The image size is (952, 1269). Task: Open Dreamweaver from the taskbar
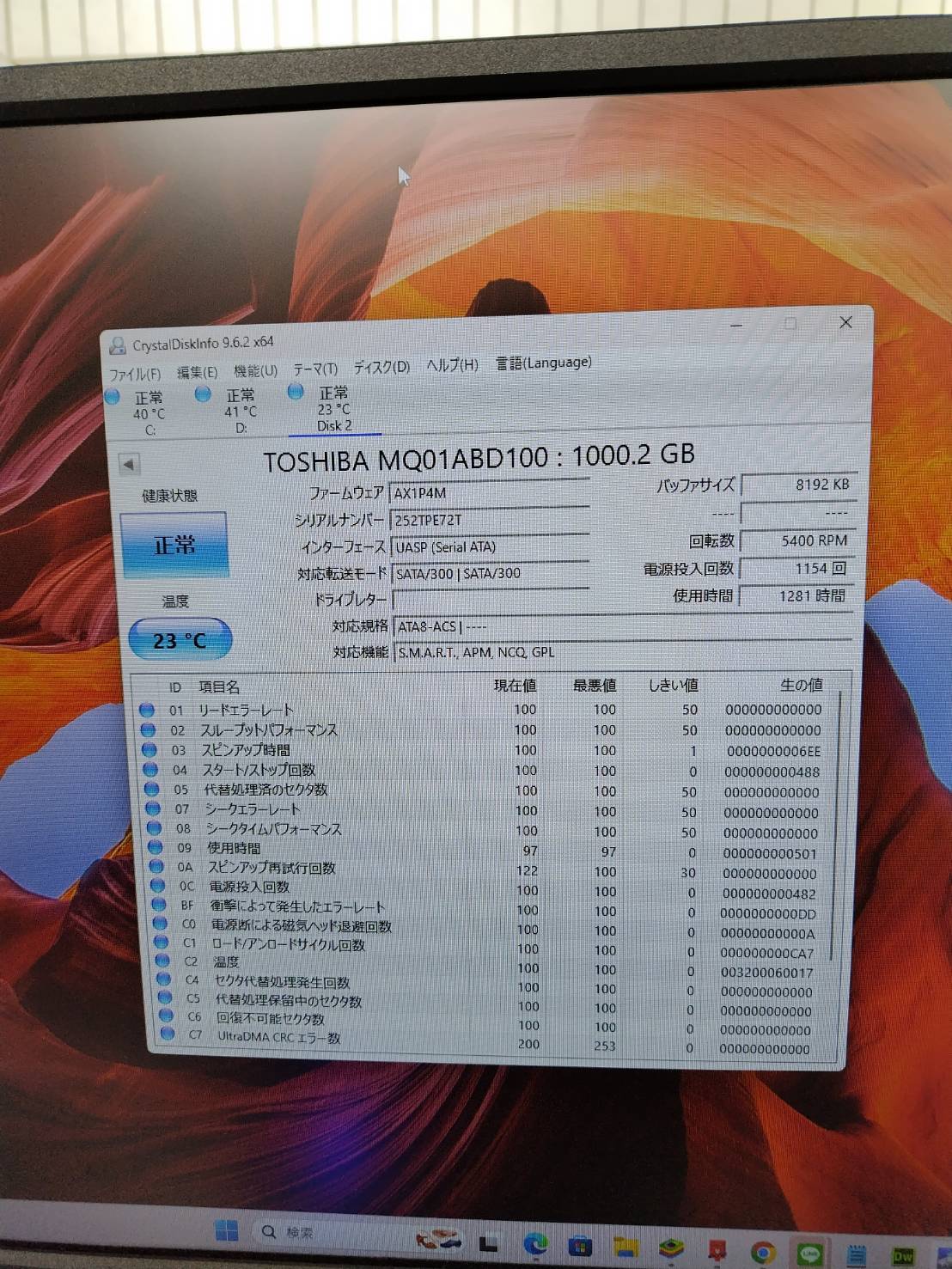point(903,1256)
